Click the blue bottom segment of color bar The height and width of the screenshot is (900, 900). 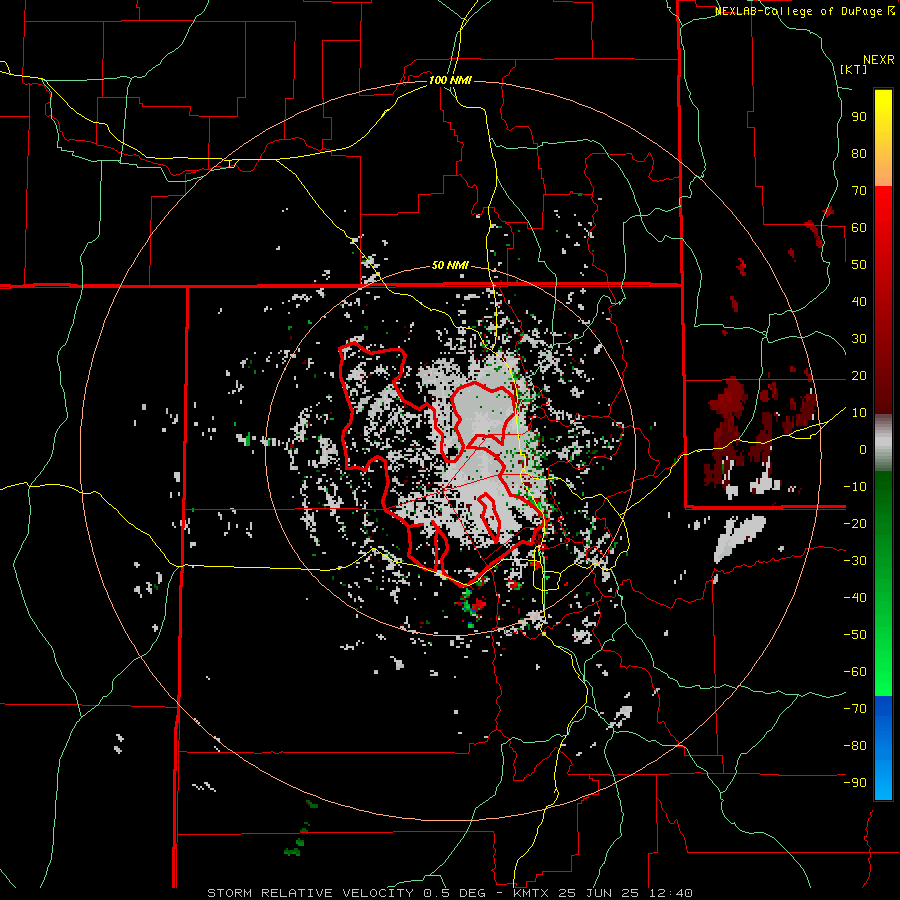tap(883, 748)
